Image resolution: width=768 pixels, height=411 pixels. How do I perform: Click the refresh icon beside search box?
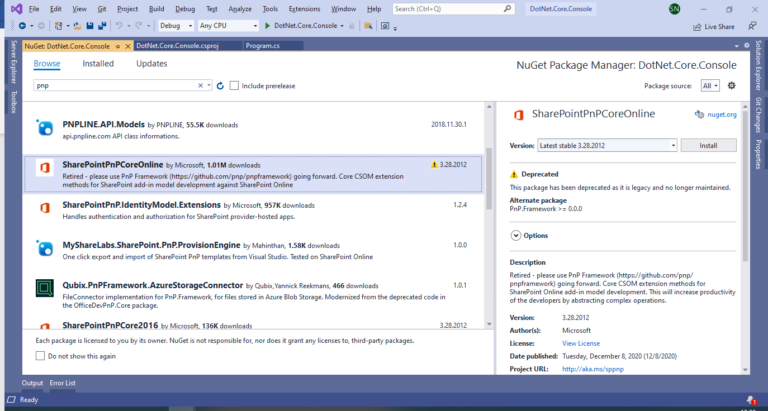point(218,86)
